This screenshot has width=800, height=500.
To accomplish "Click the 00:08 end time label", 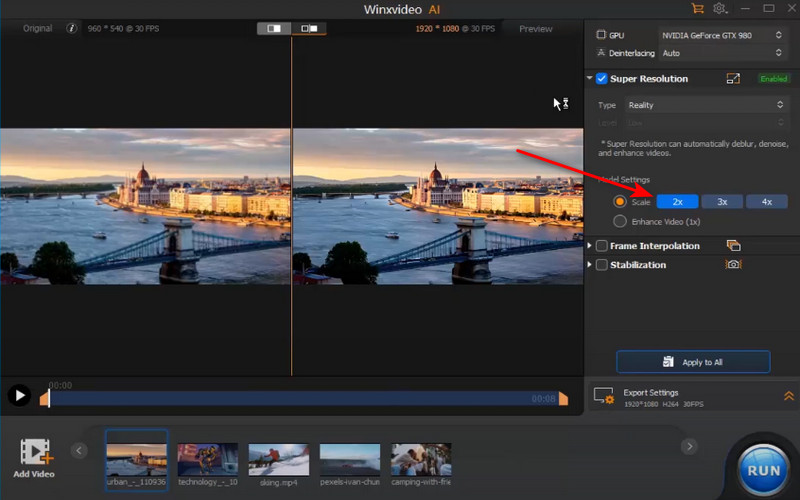I will click(x=543, y=398).
